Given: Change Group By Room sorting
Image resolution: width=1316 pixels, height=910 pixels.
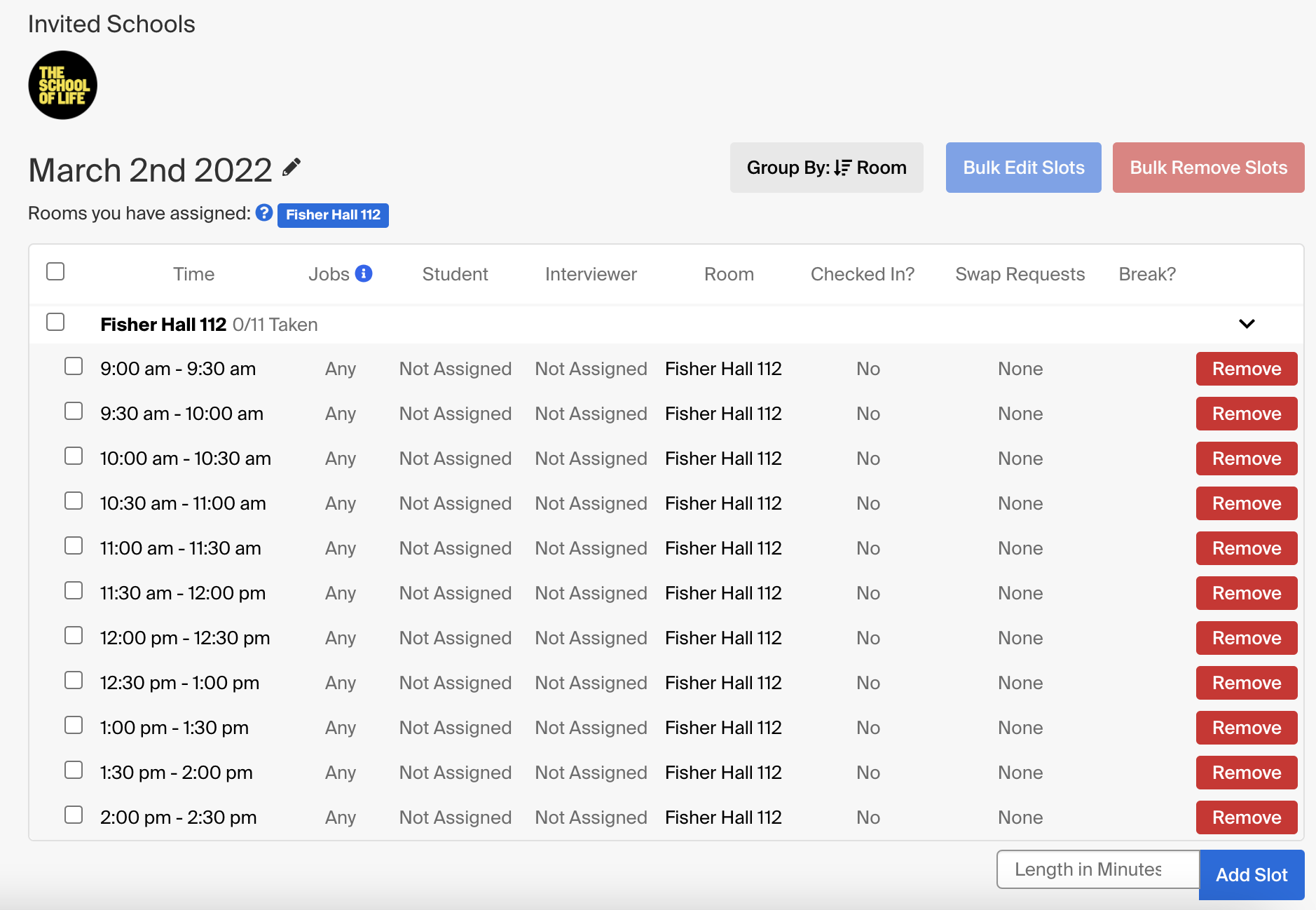Looking at the screenshot, I should coord(826,168).
